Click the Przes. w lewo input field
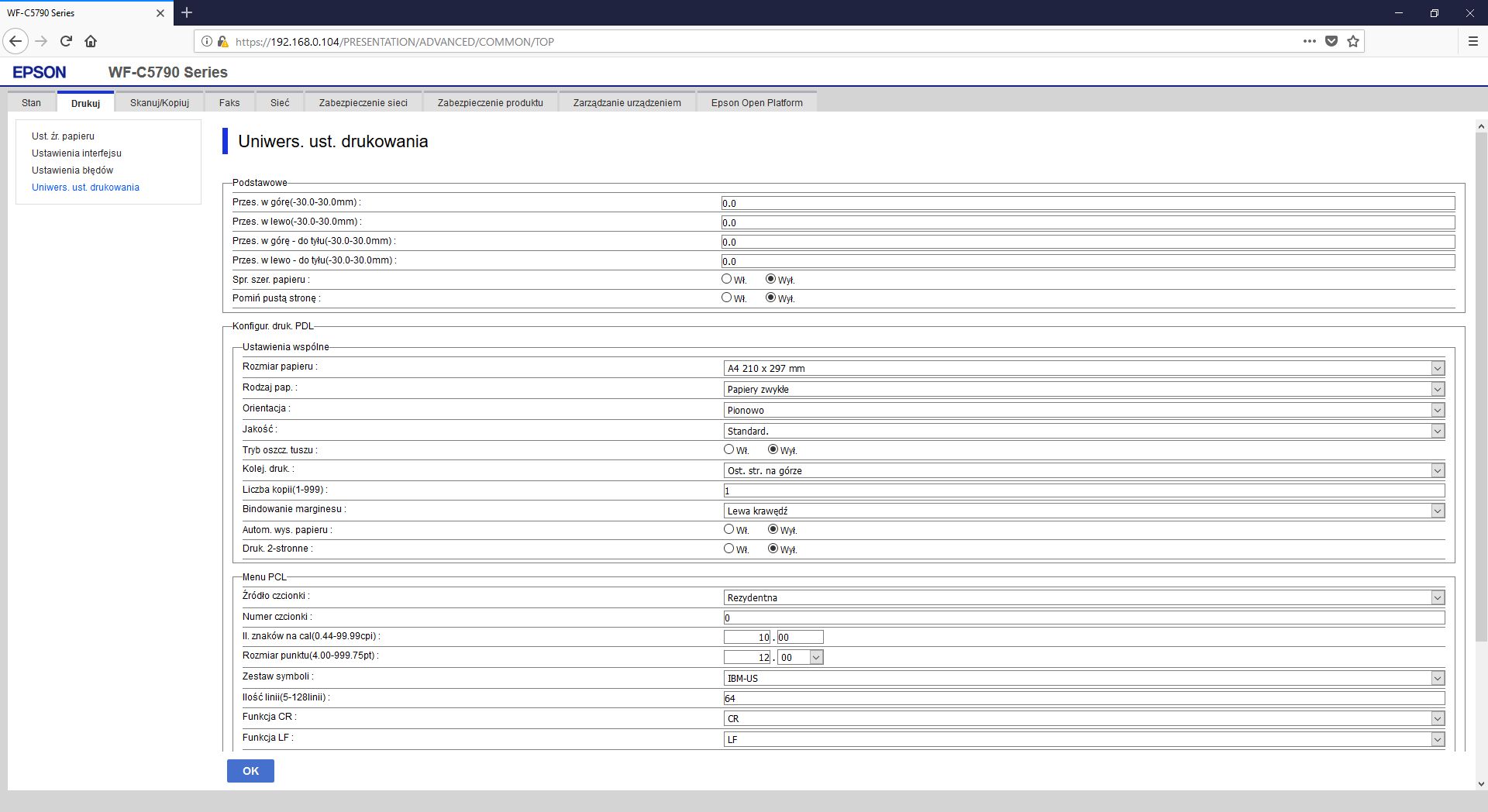This screenshot has width=1488, height=812. point(1088,222)
